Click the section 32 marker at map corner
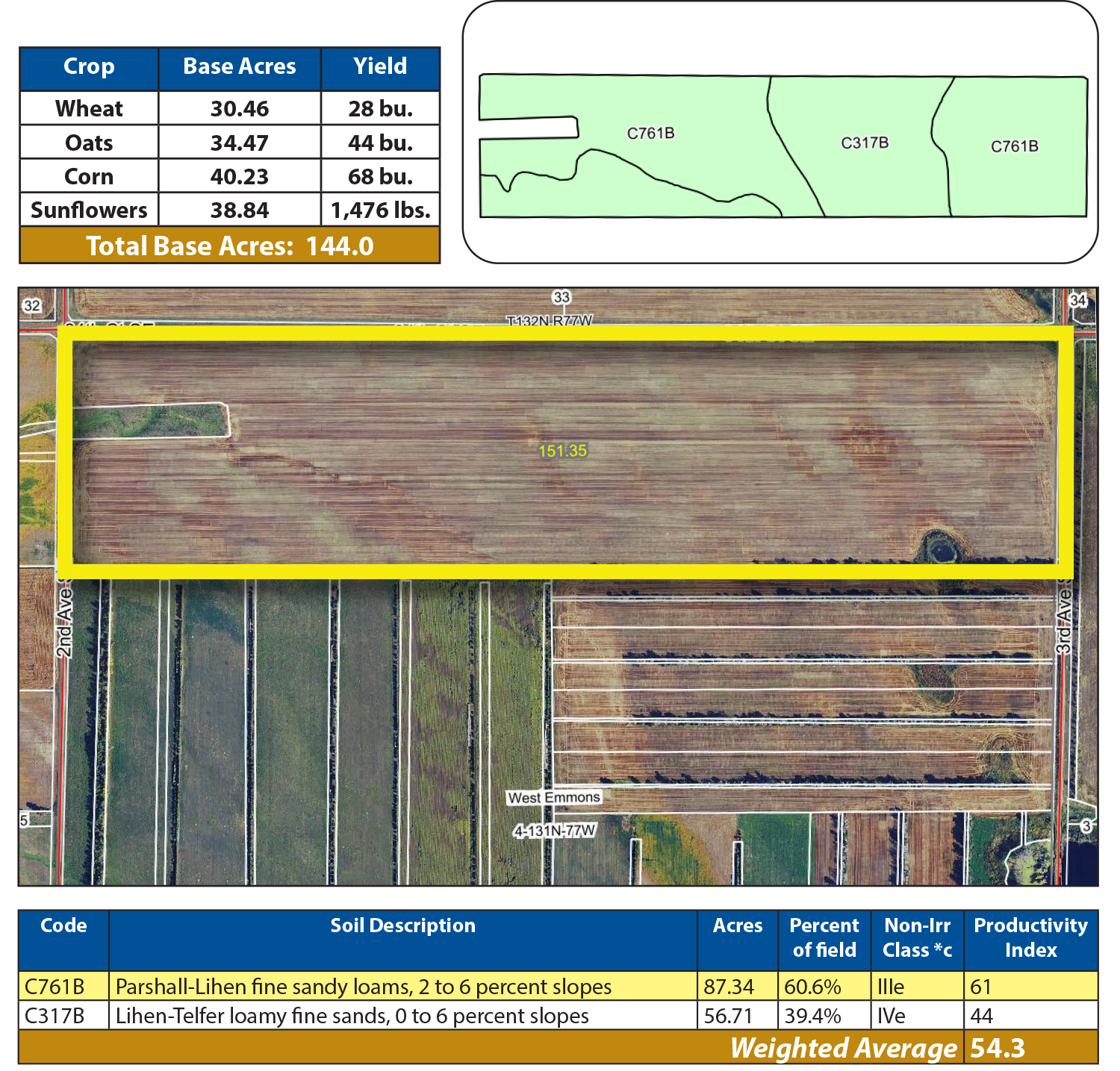This screenshot has height=1071, width=1120. pyautogui.click(x=31, y=305)
